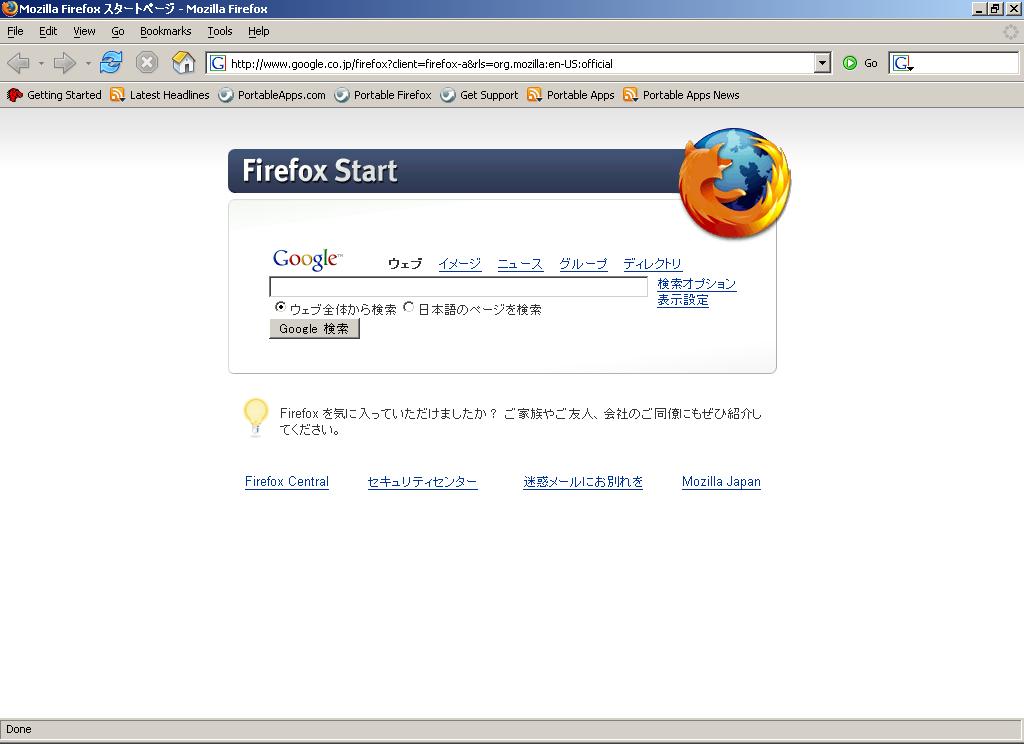Open the ニュース search link
Screen dimensions: 1024x744
click(520, 264)
